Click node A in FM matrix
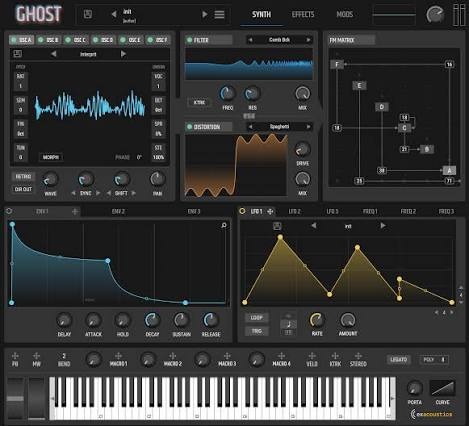 [449, 170]
